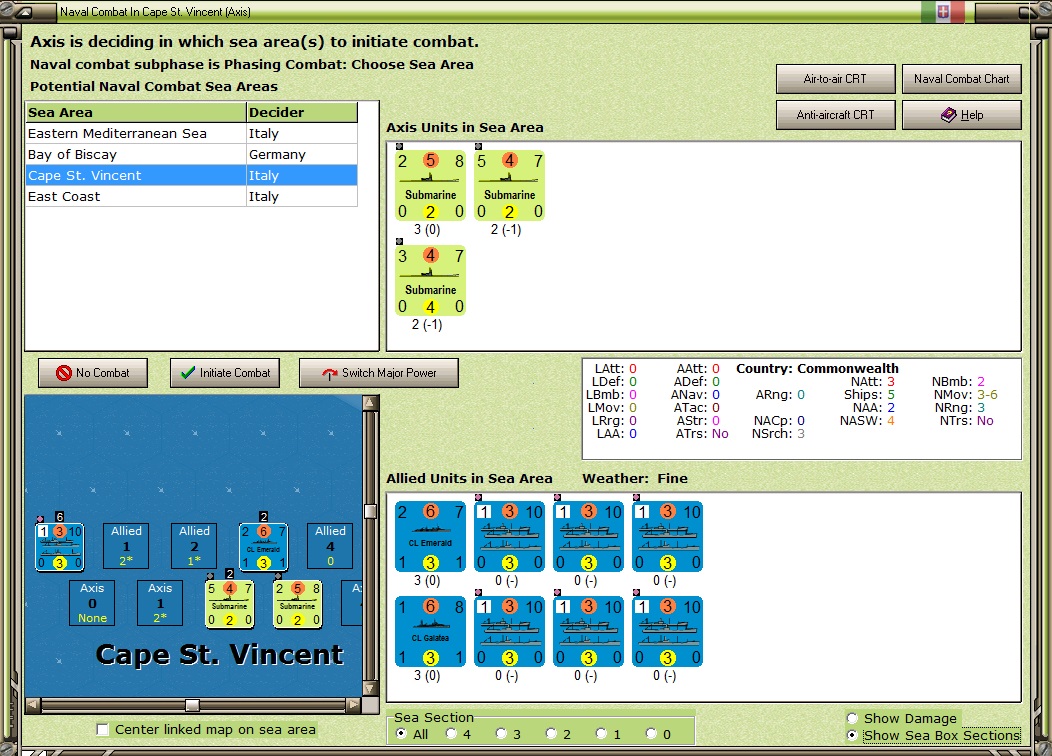Select the 3-4-7 Submarine in Axis Units panel

point(430,281)
